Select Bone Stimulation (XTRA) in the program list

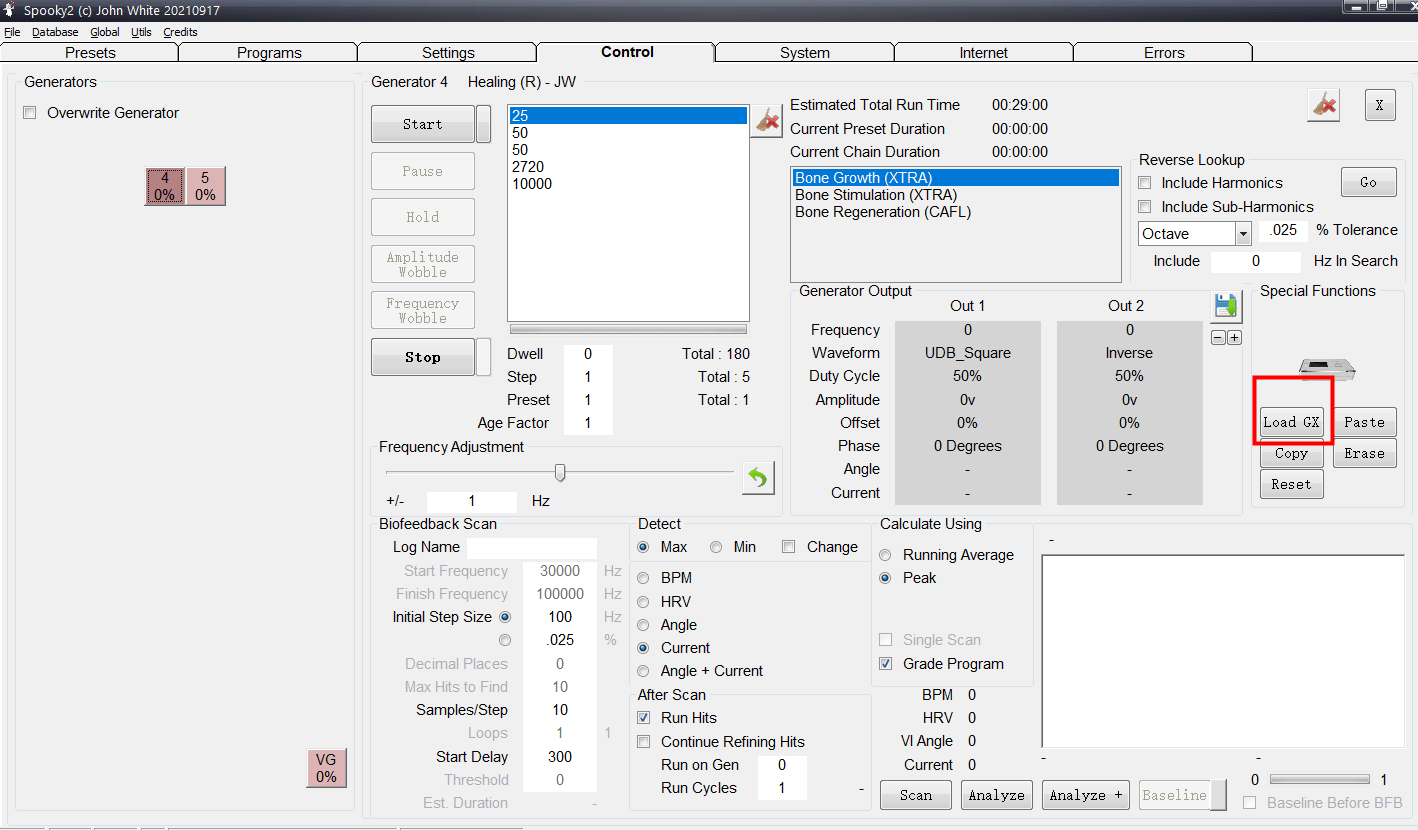click(875, 195)
